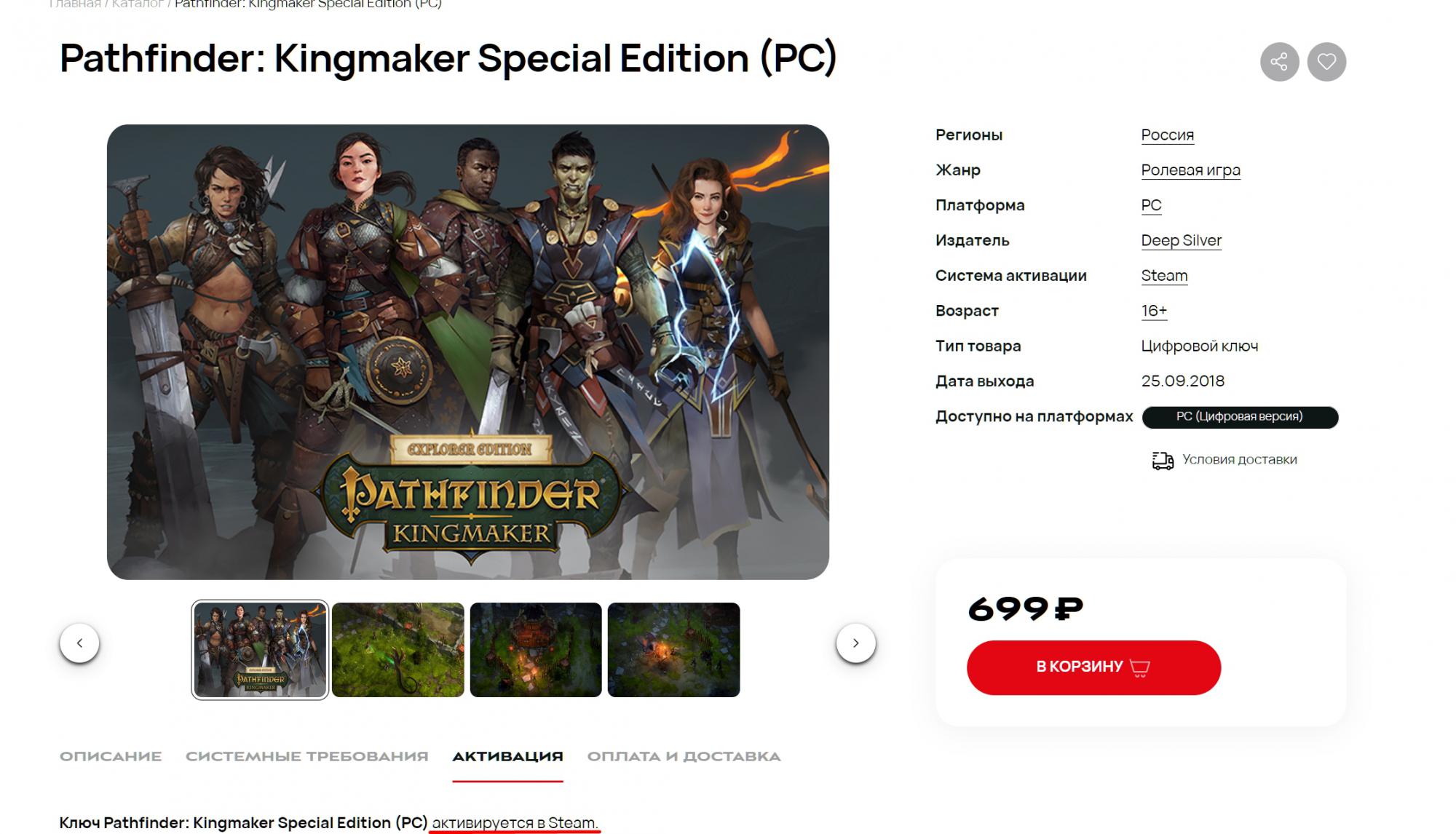Screen dimensions: 1456x834
Task: Open the Deep Silver publisher link
Action: click(1181, 241)
